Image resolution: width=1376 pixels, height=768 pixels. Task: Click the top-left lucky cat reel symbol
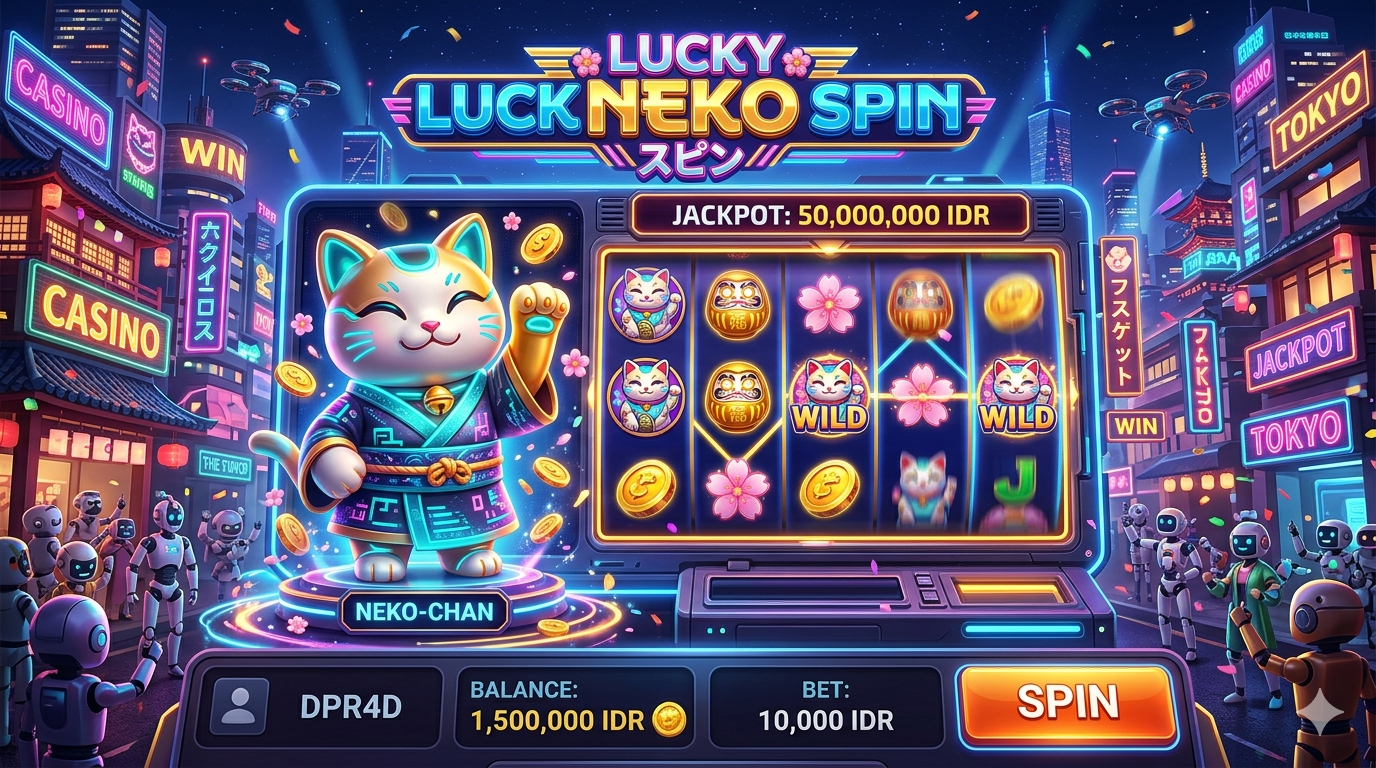pos(646,302)
